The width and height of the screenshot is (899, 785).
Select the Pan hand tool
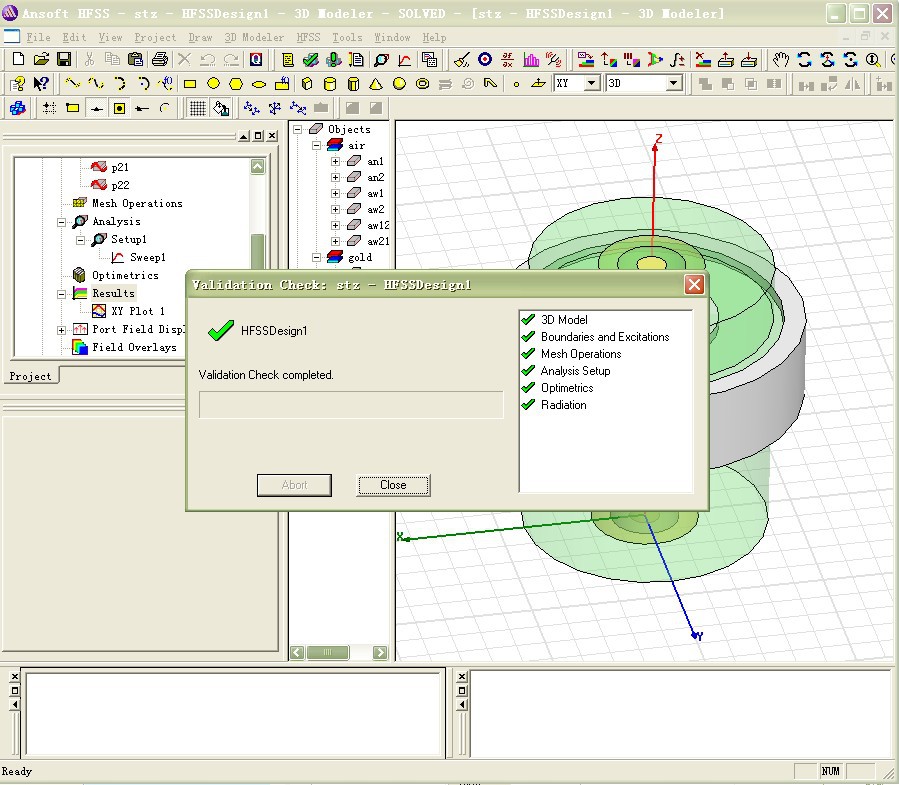pyautogui.click(x=781, y=59)
